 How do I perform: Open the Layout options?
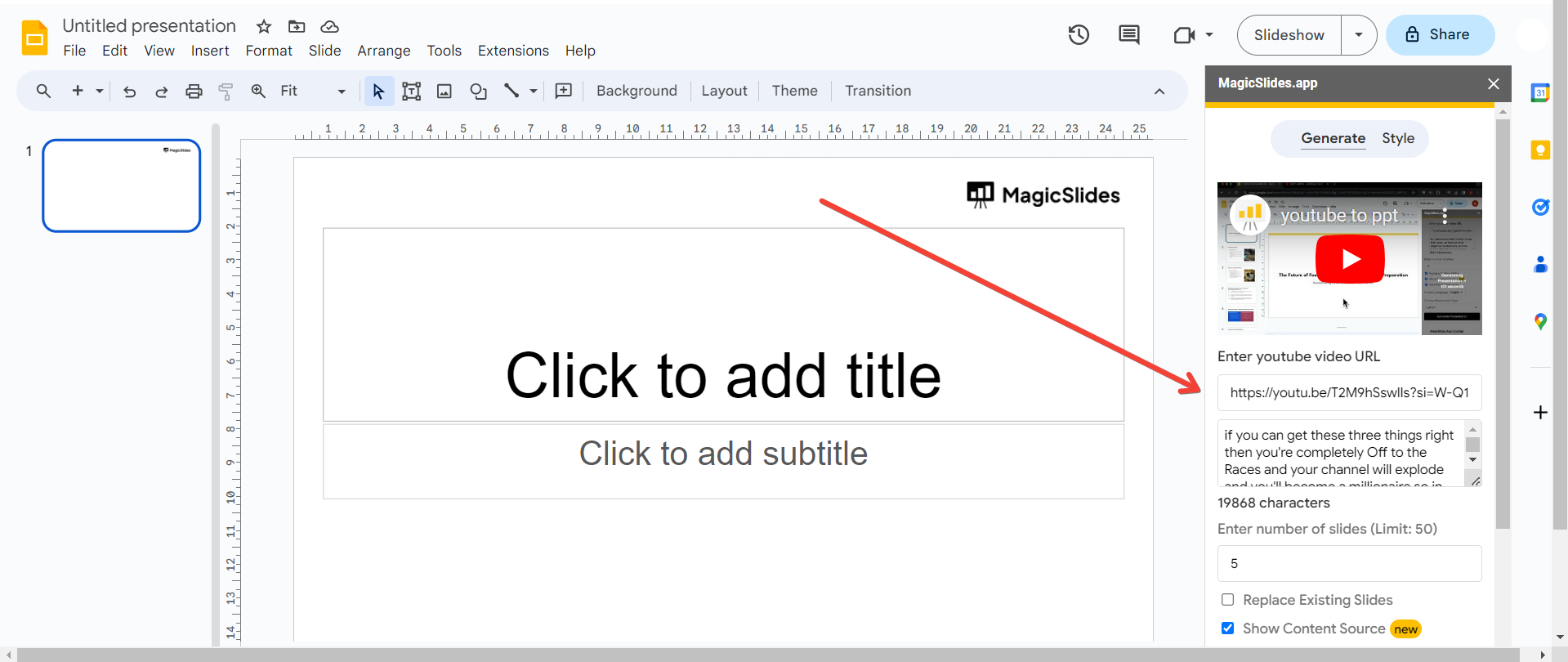[724, 91]
